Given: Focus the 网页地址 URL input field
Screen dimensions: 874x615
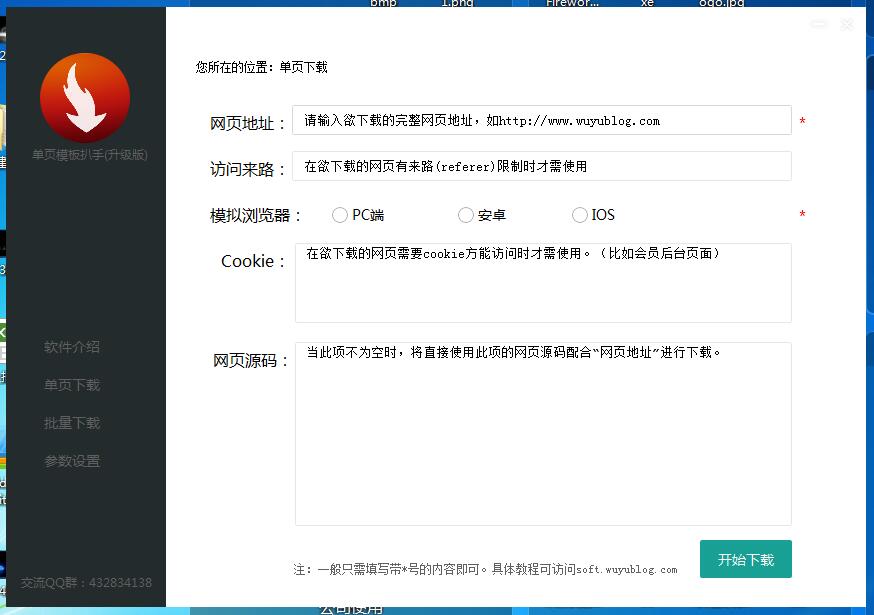Looking at the screenshot, I should pos(541,120).
